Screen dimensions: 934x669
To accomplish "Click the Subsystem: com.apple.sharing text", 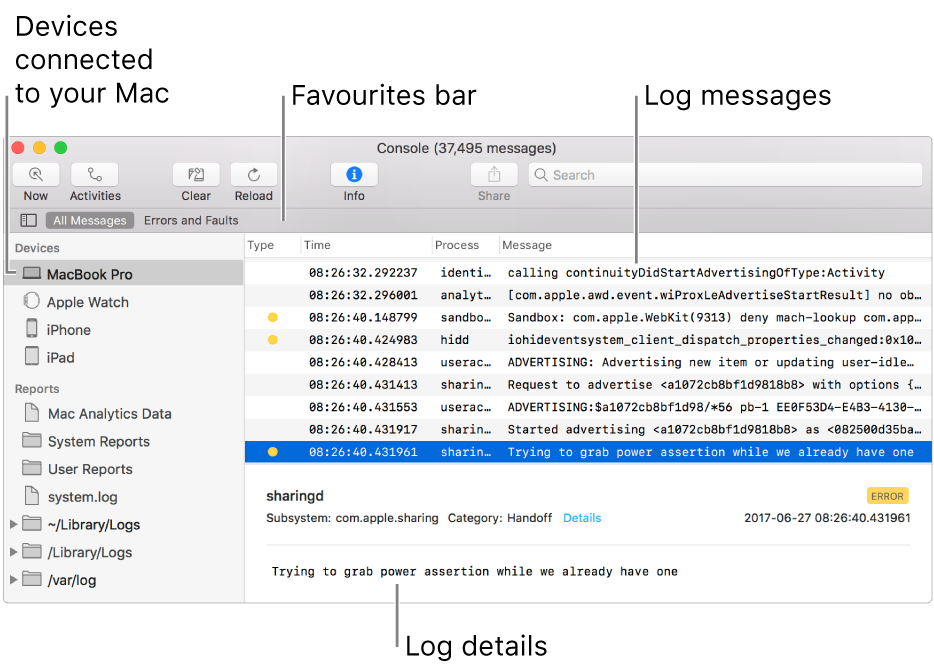I will point(352,518).
